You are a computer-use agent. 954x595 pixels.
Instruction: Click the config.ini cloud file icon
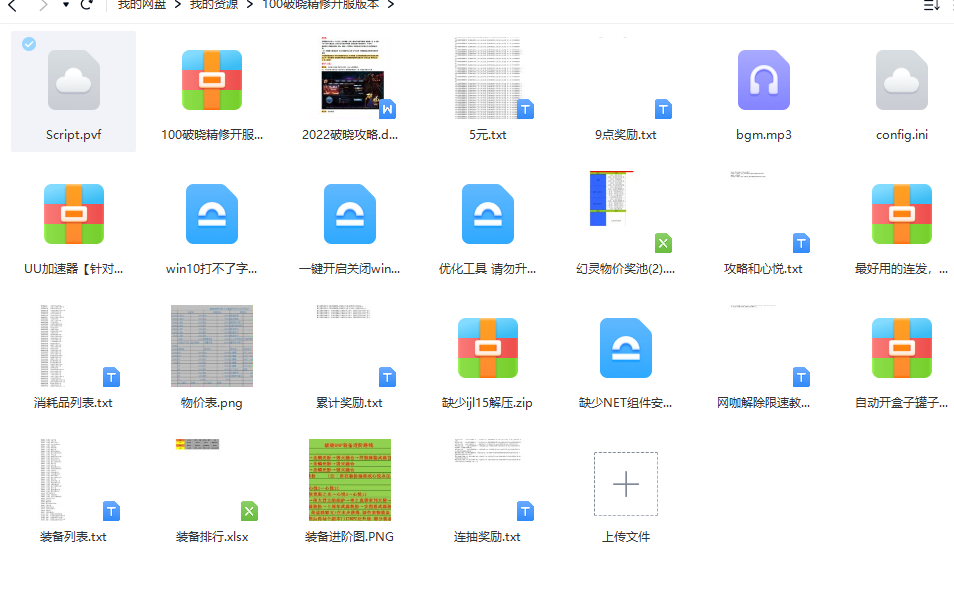coord(901,80)
